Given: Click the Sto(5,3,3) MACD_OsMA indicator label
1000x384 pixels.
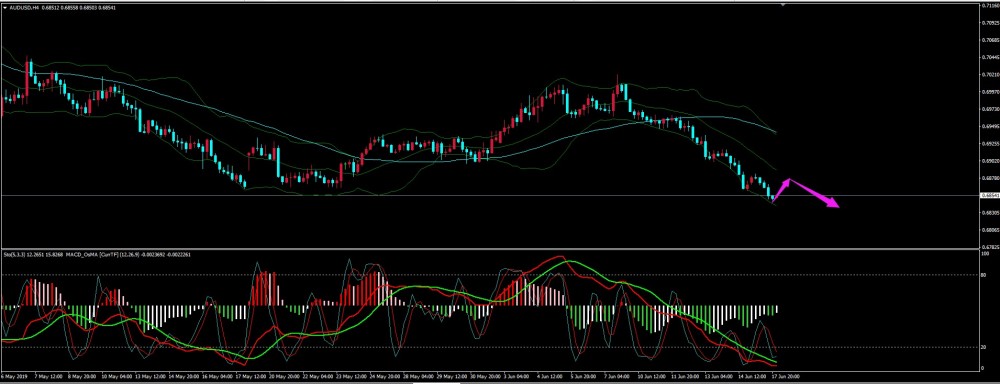Looking at the screenshot, I should [97, 255].
